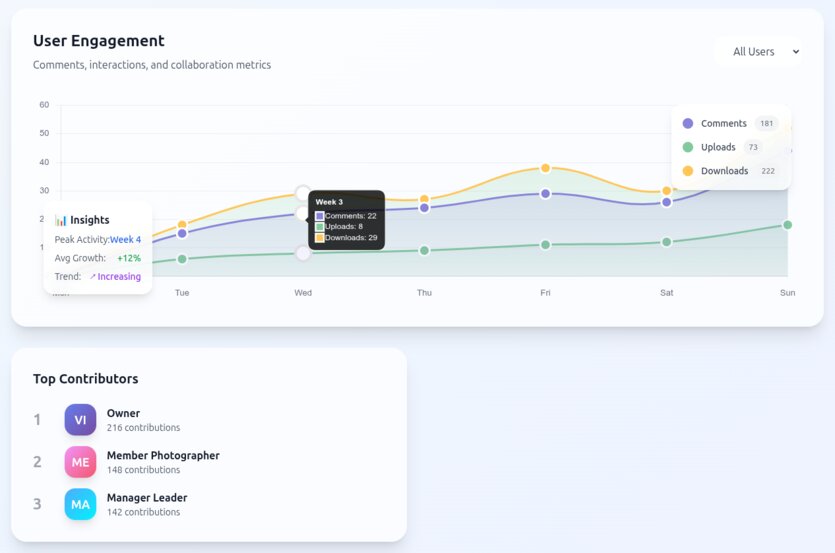Click the Thursday Downloads data point
835x553 pixels.
click(424, 199)
